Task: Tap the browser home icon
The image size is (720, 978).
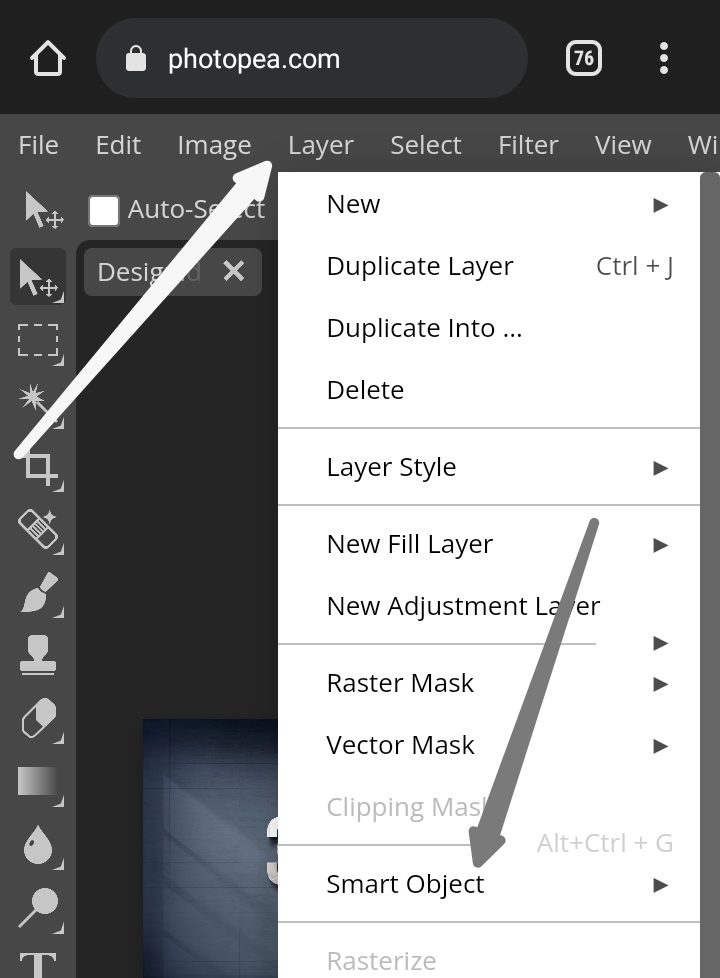Action: coord(47,59)
